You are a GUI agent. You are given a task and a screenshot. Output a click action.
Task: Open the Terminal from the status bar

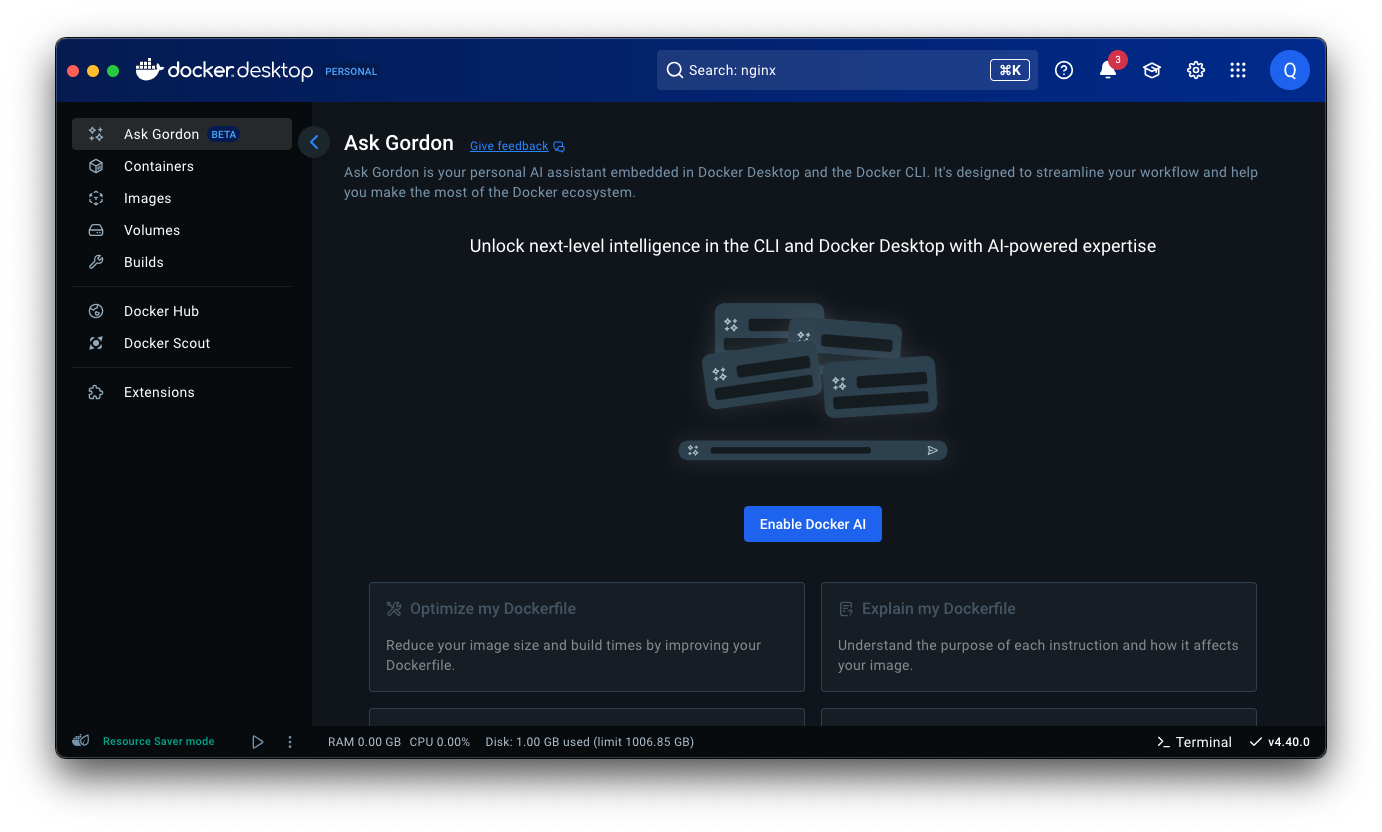click(1194, 742)
